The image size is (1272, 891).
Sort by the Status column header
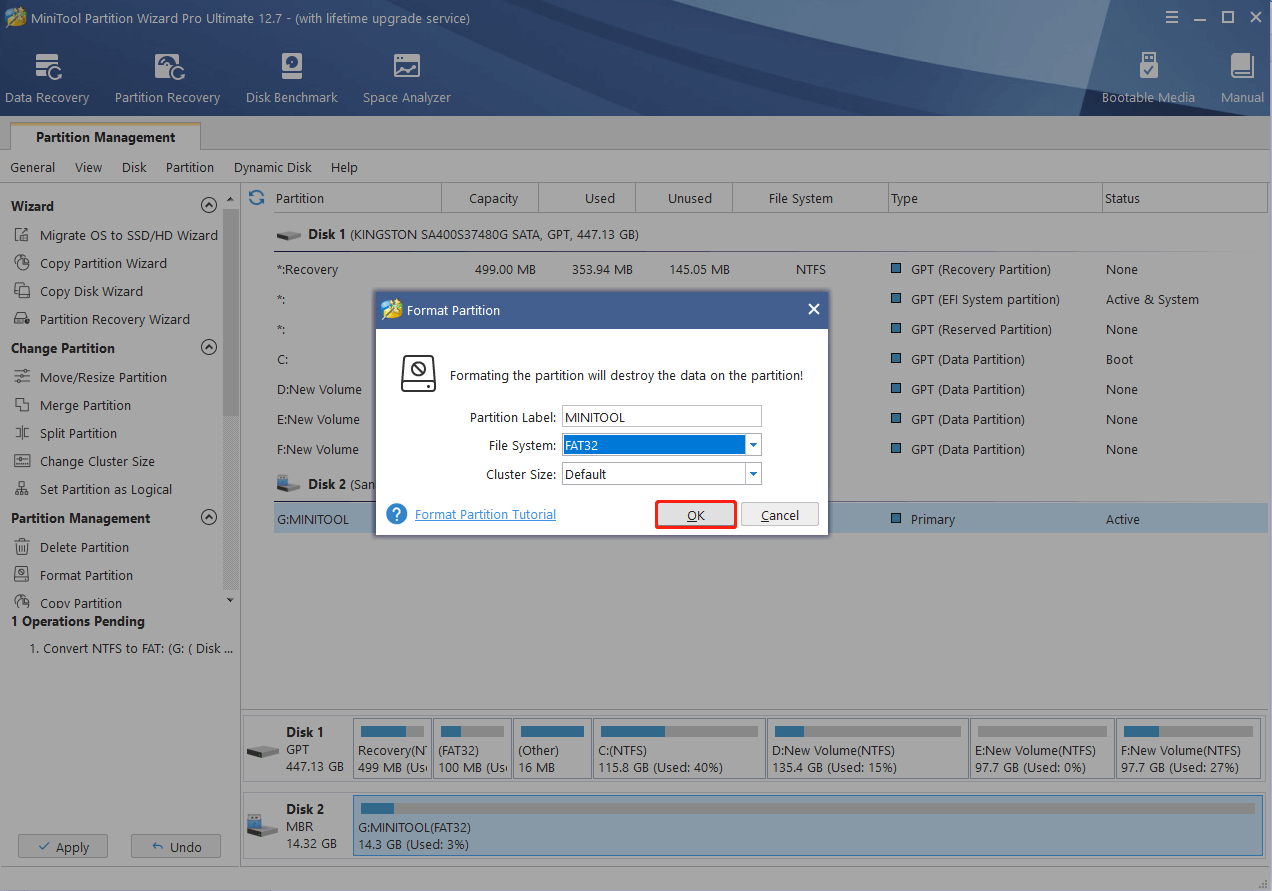(x=1185, y=198)
